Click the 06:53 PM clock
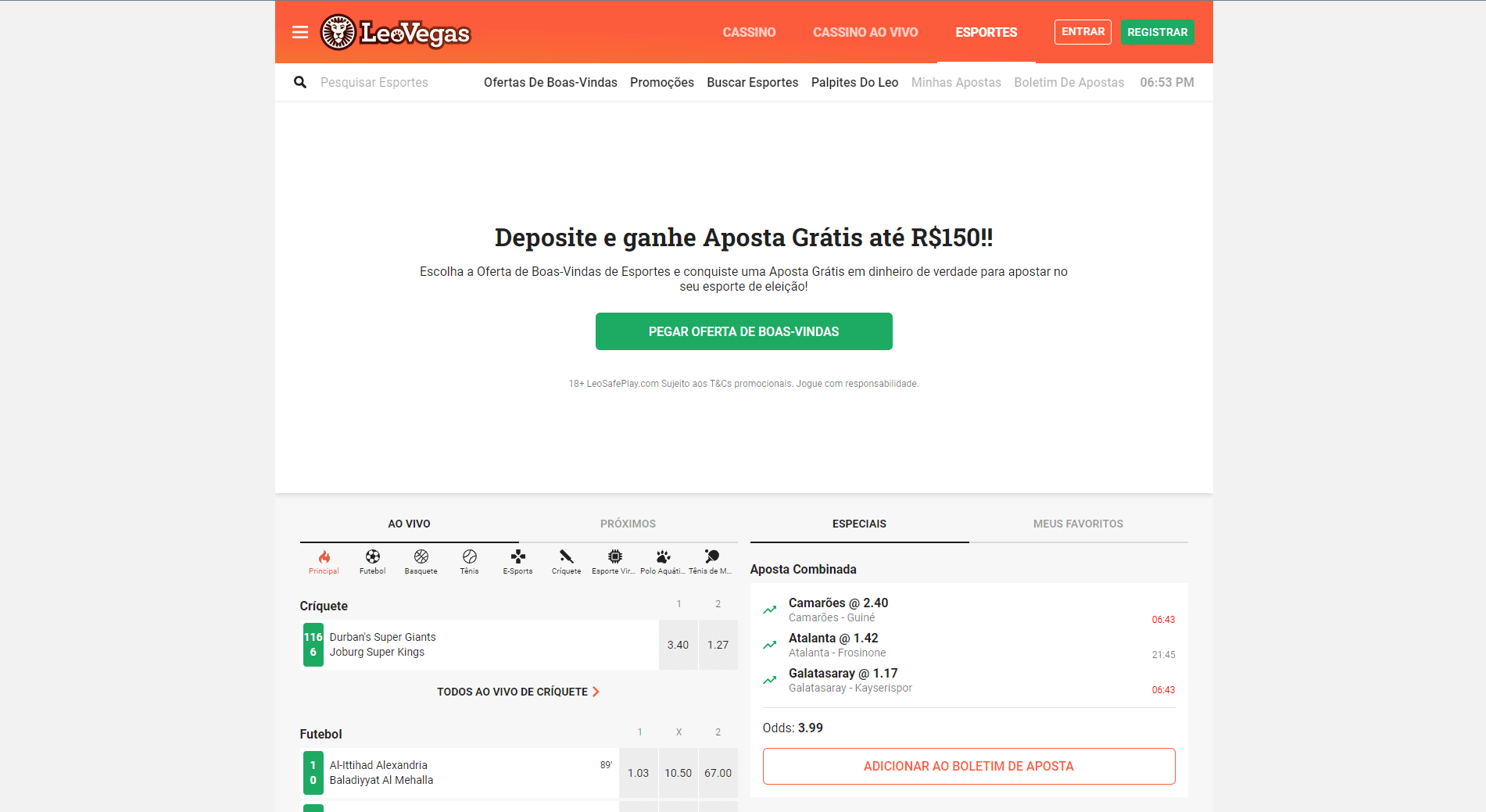The width and height of the screenshot is (1486, 812). click(1167, 82)
